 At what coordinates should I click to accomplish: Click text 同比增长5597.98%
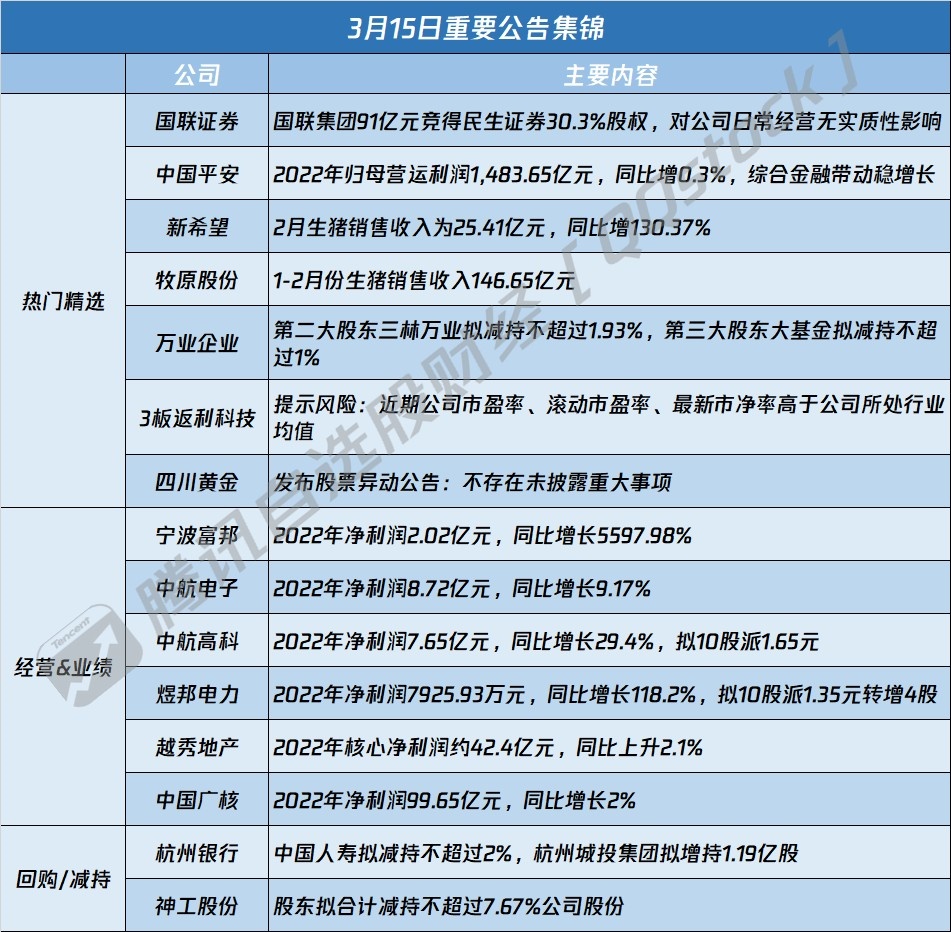pyautogui.click(x=602, y=535)
